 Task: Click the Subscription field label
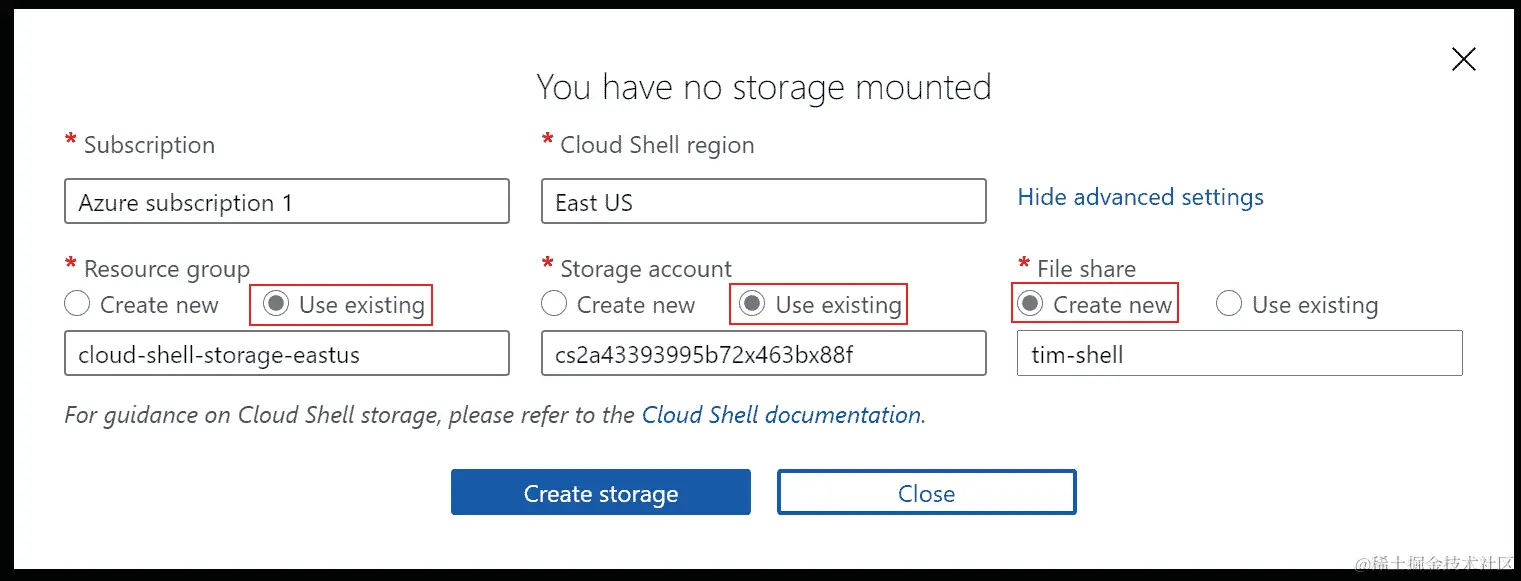[x=149, y=145]
